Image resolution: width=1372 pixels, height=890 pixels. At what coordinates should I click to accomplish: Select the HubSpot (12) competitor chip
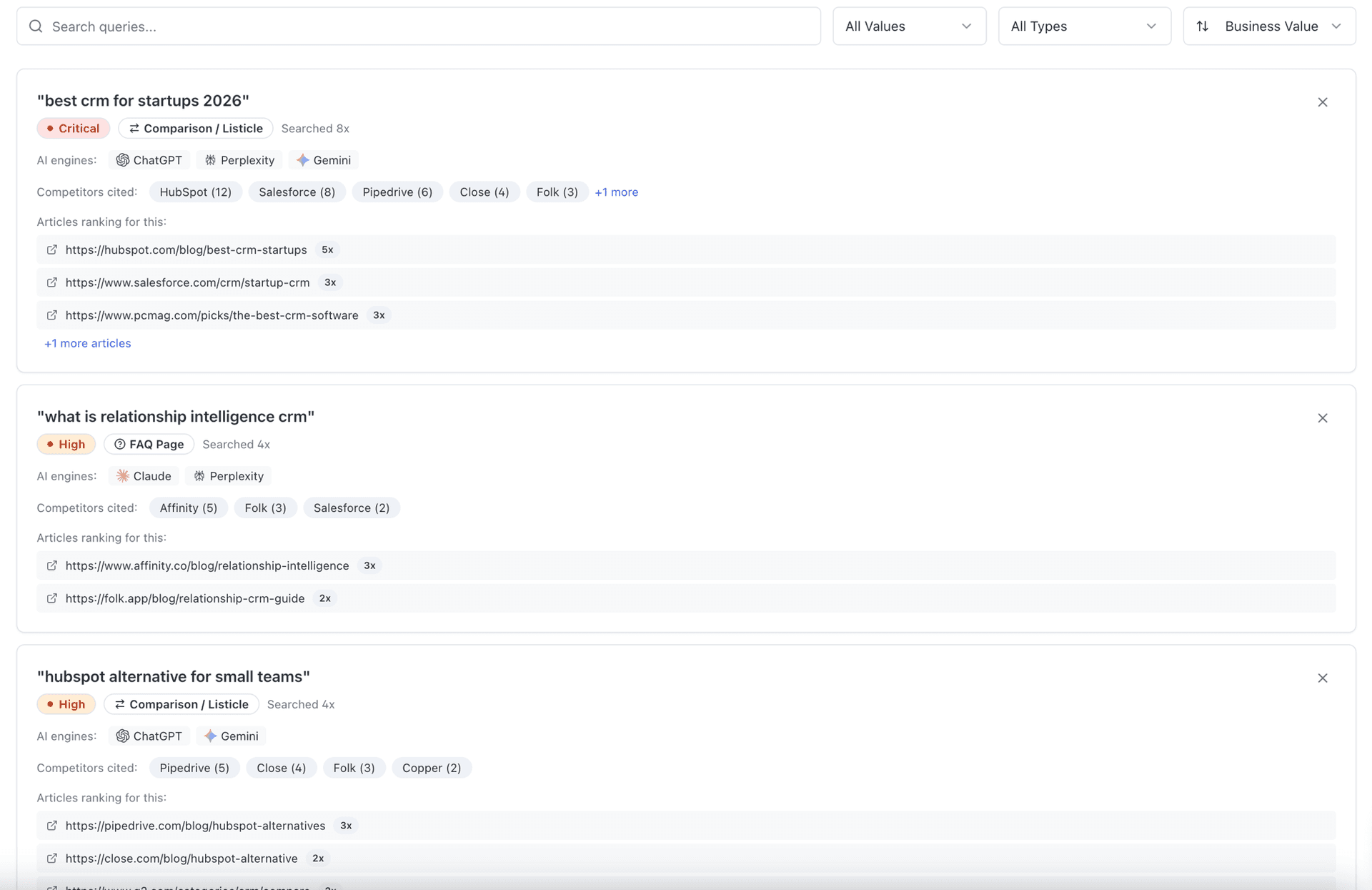coord(195,192)
